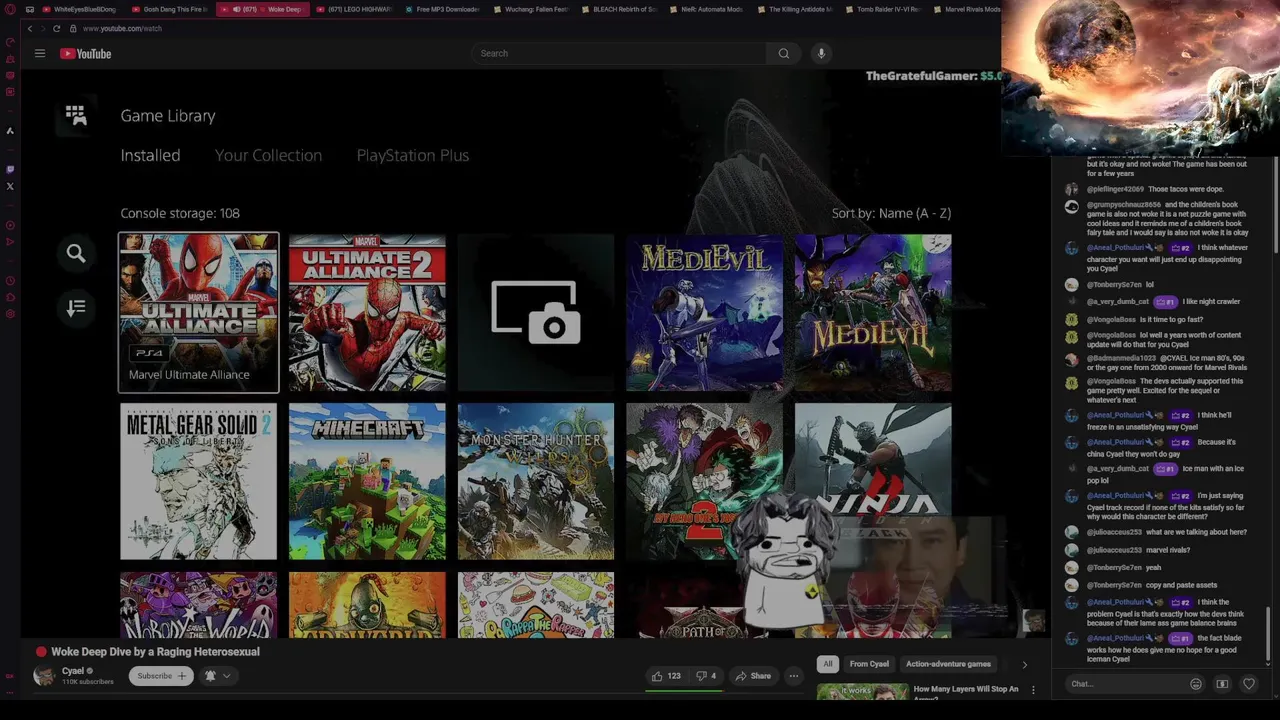The width and height of the screenshot is (1280, 720).
Task: Open How Many Layers suggested video thumbnail
Action: coord(862,692)
